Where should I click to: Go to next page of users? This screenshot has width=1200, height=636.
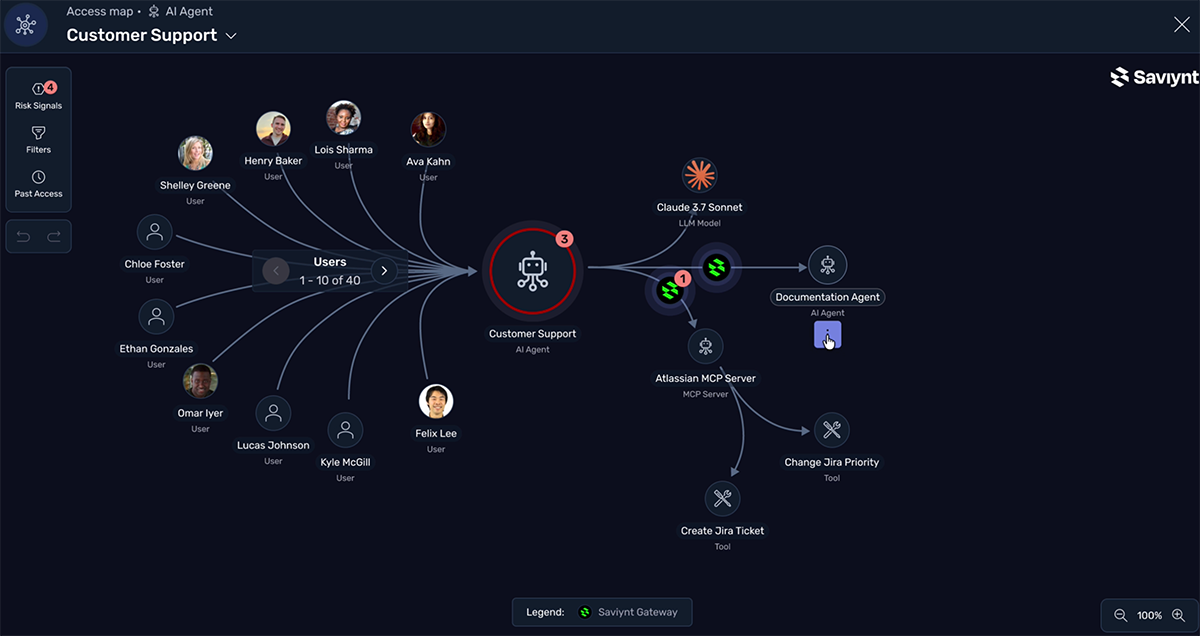coord(384,270)
